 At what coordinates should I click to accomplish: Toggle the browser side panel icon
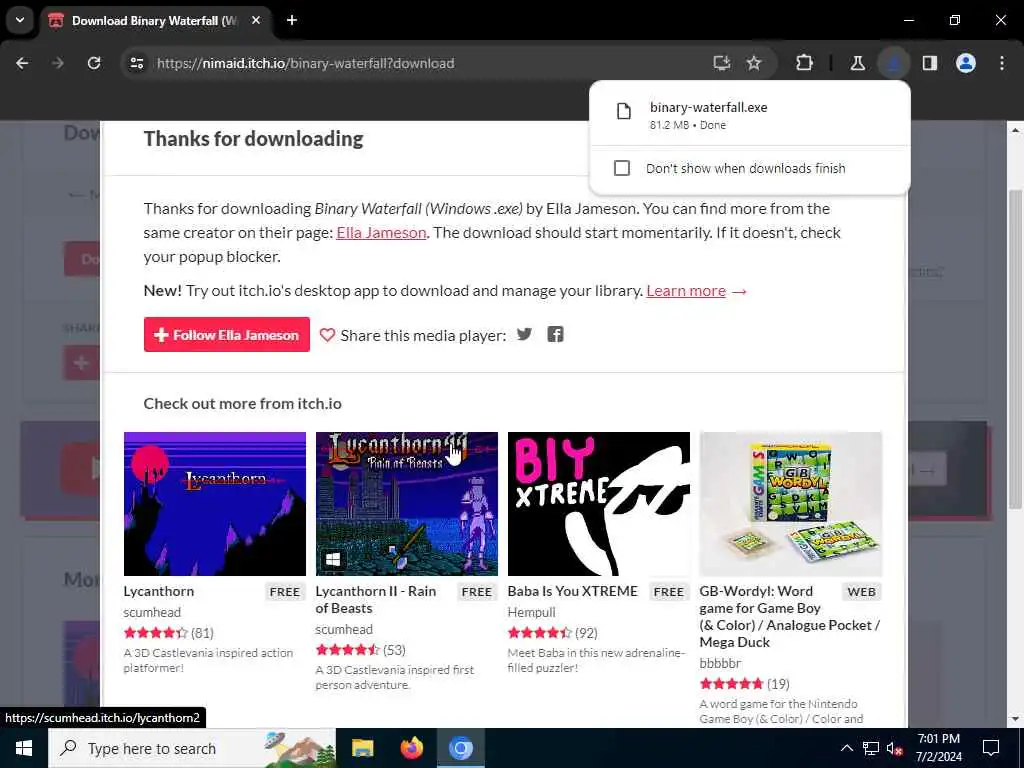(930, 63)
